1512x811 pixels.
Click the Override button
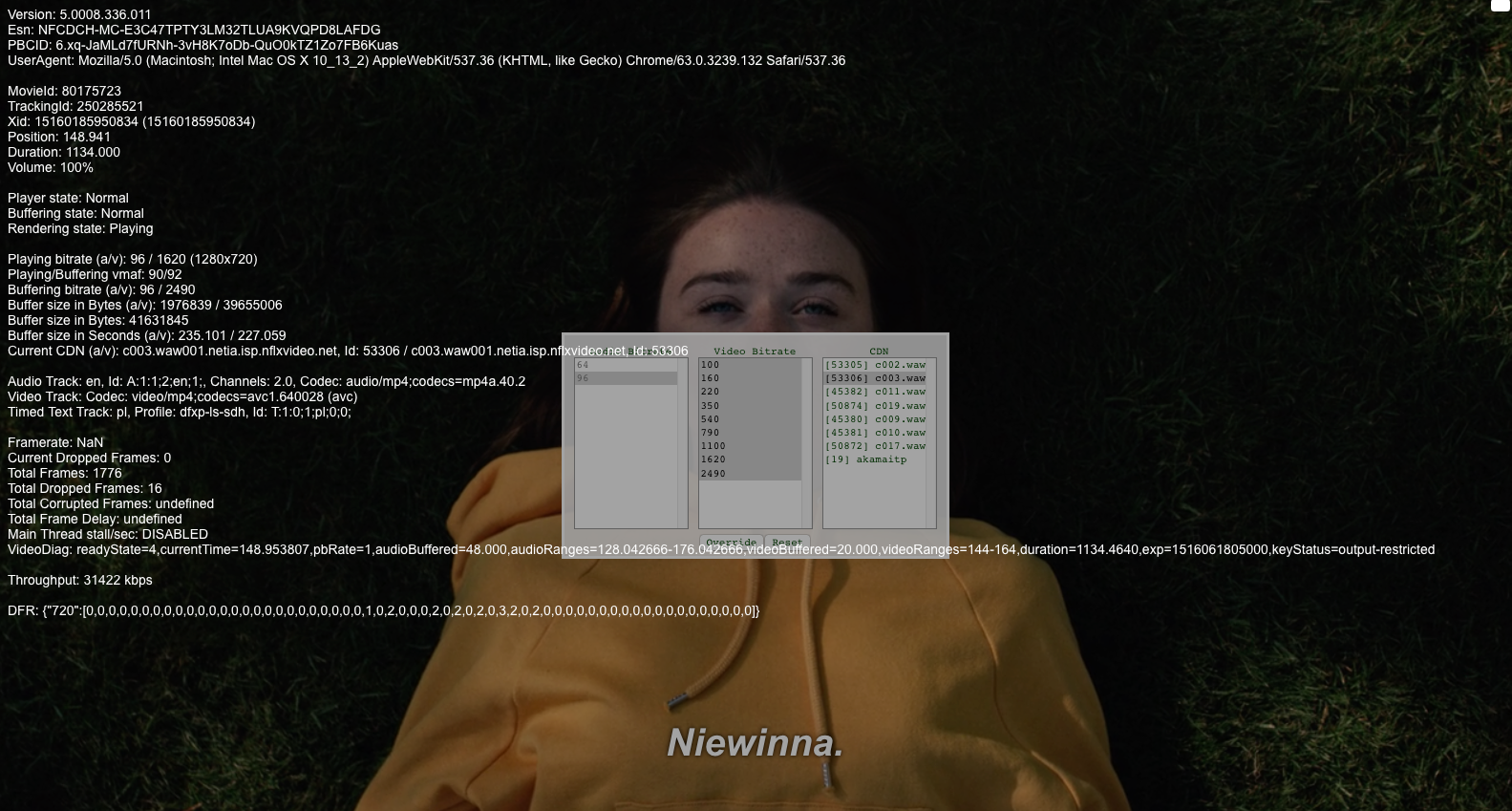(731, 542)
